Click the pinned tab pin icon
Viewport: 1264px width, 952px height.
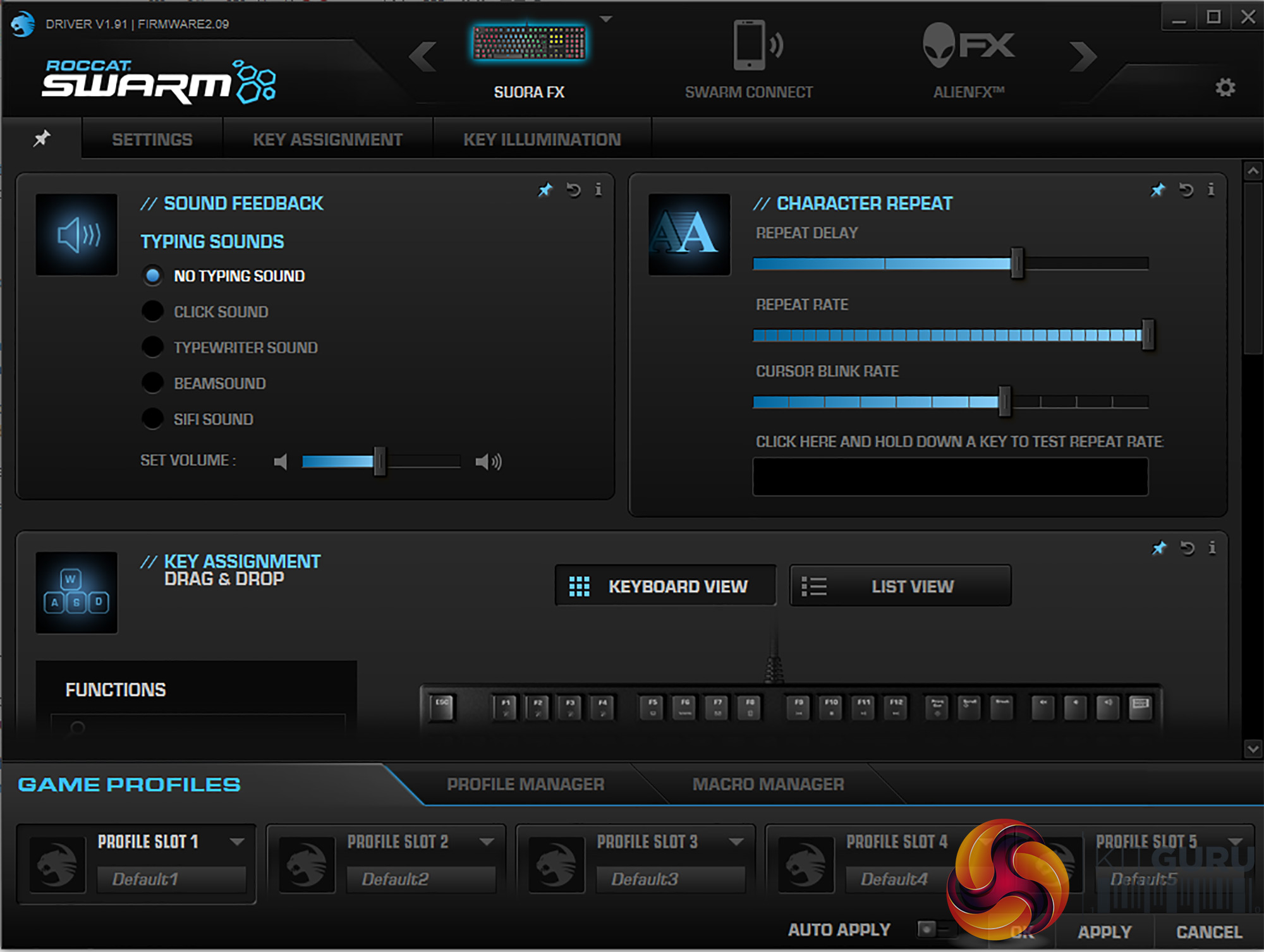42,138
